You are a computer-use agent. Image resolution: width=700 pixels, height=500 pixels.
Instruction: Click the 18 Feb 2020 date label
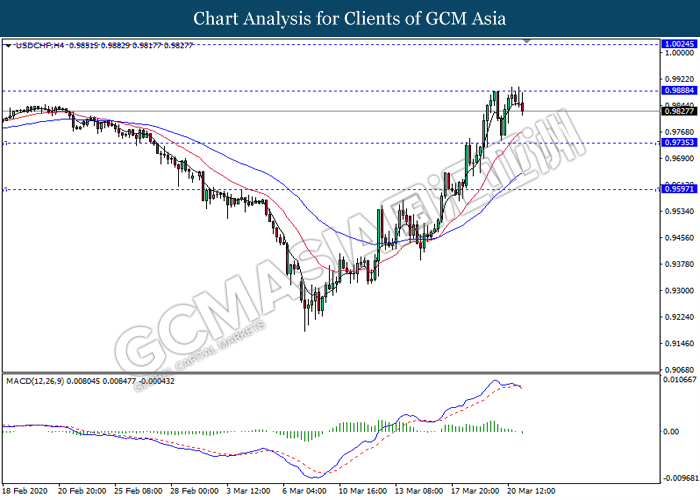tap(25, 491)
